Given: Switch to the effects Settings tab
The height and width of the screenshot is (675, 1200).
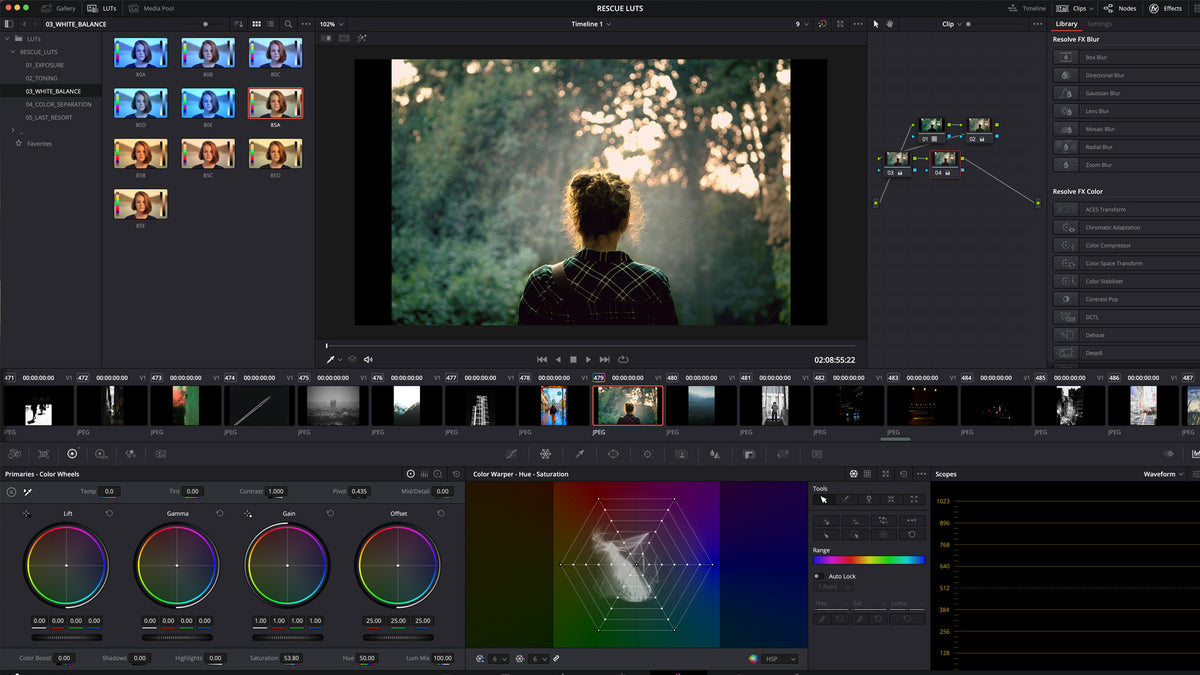Looking at the screenshot, I should [1099, 23].
